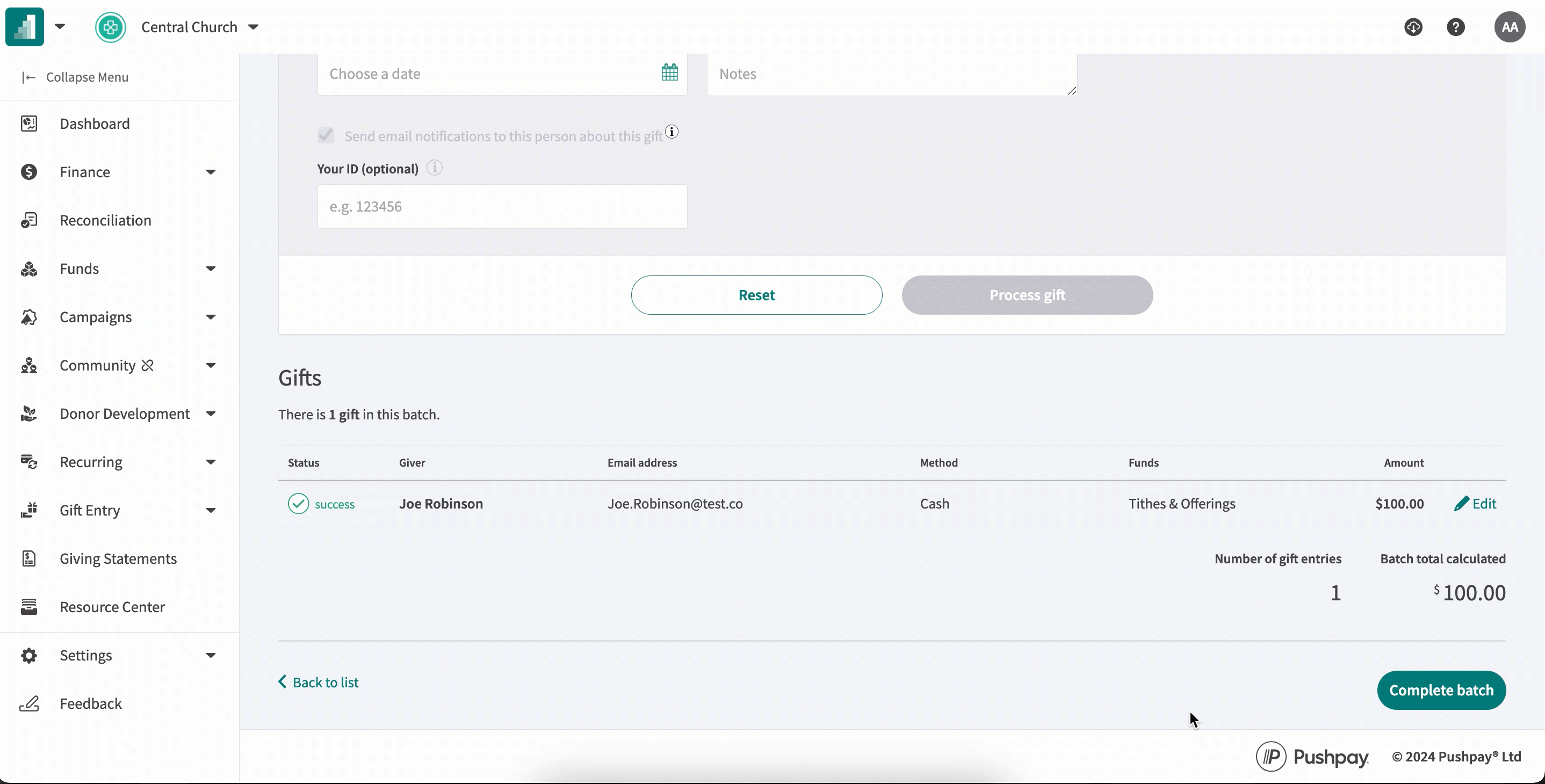
Task: Open the Recurring menu item
Action: click(92, 461)
